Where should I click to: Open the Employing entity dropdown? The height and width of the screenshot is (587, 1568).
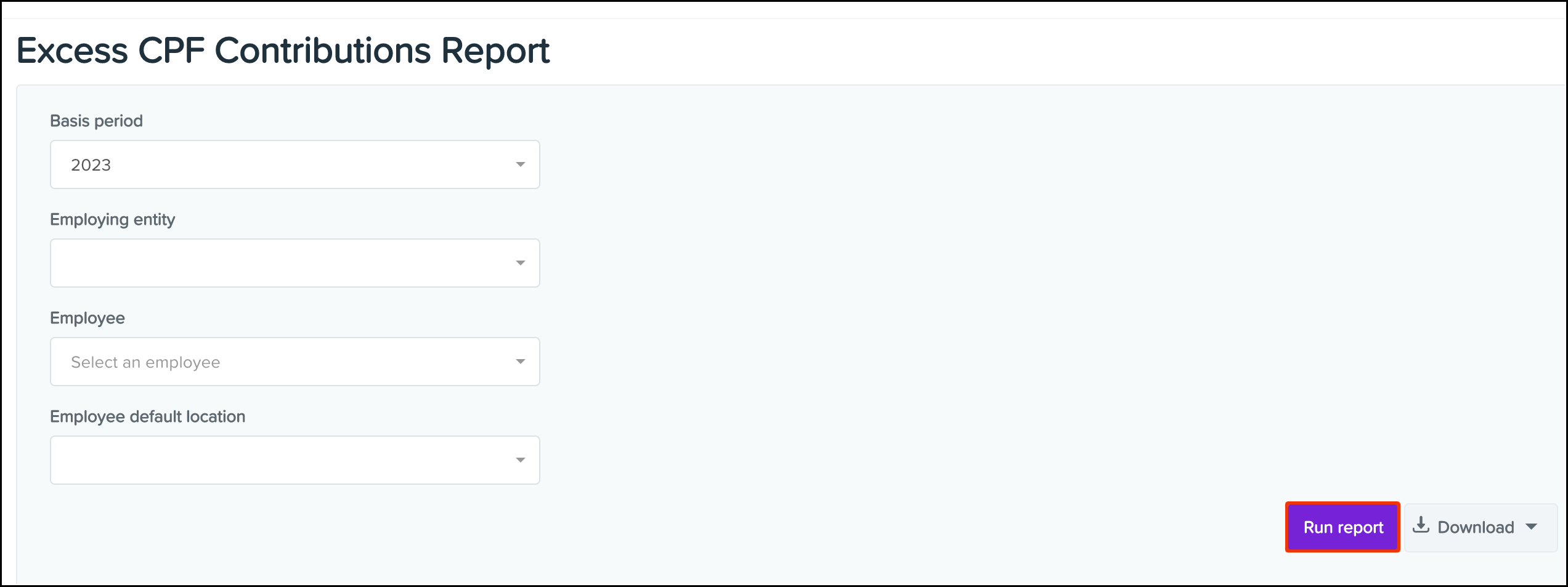[295, 263]
